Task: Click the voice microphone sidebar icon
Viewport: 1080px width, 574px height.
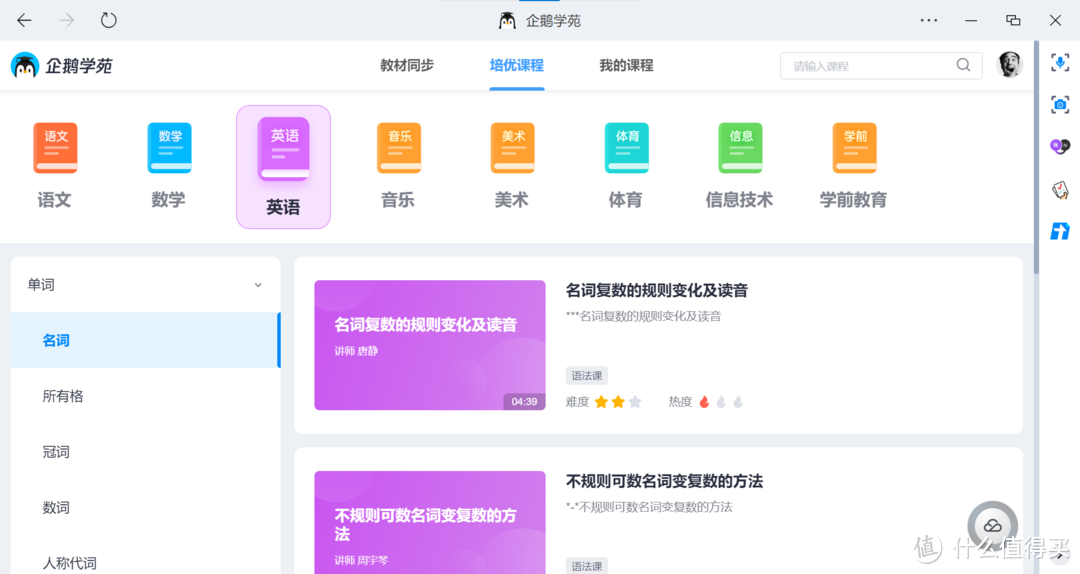Action: click(1059, 63)
